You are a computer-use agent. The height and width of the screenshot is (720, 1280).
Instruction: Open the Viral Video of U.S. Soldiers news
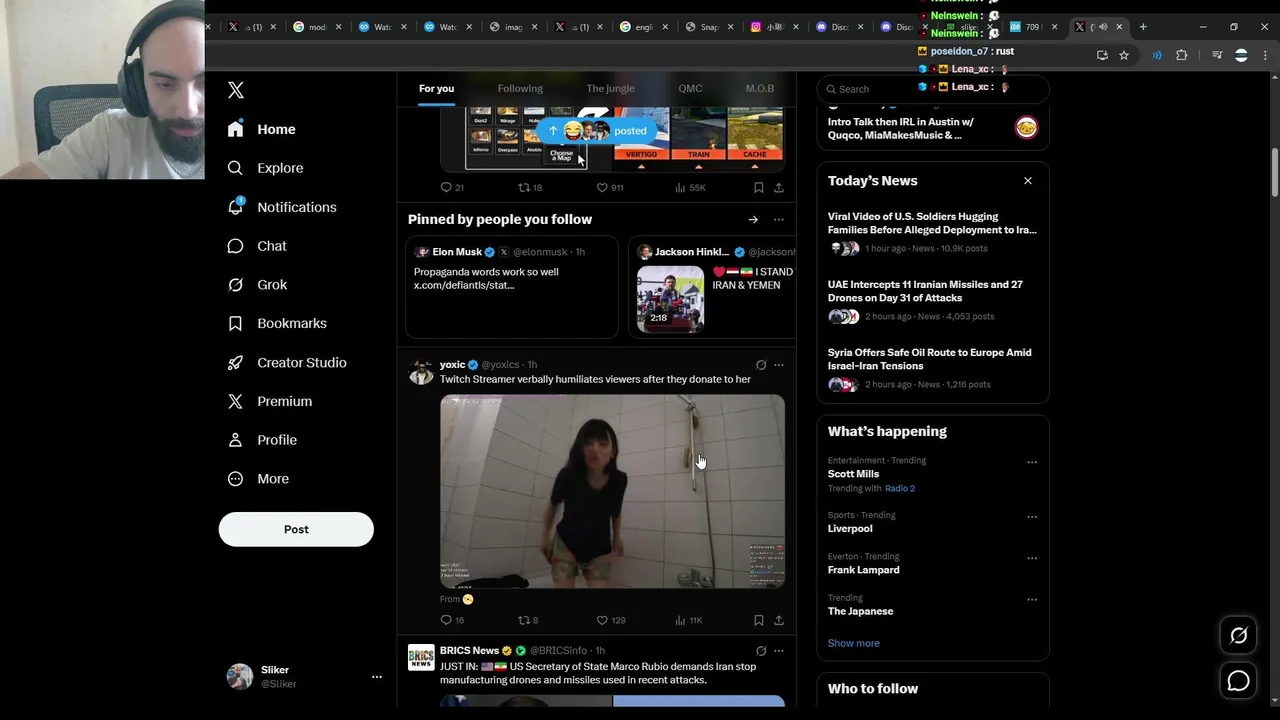click(x=933, y=231)
